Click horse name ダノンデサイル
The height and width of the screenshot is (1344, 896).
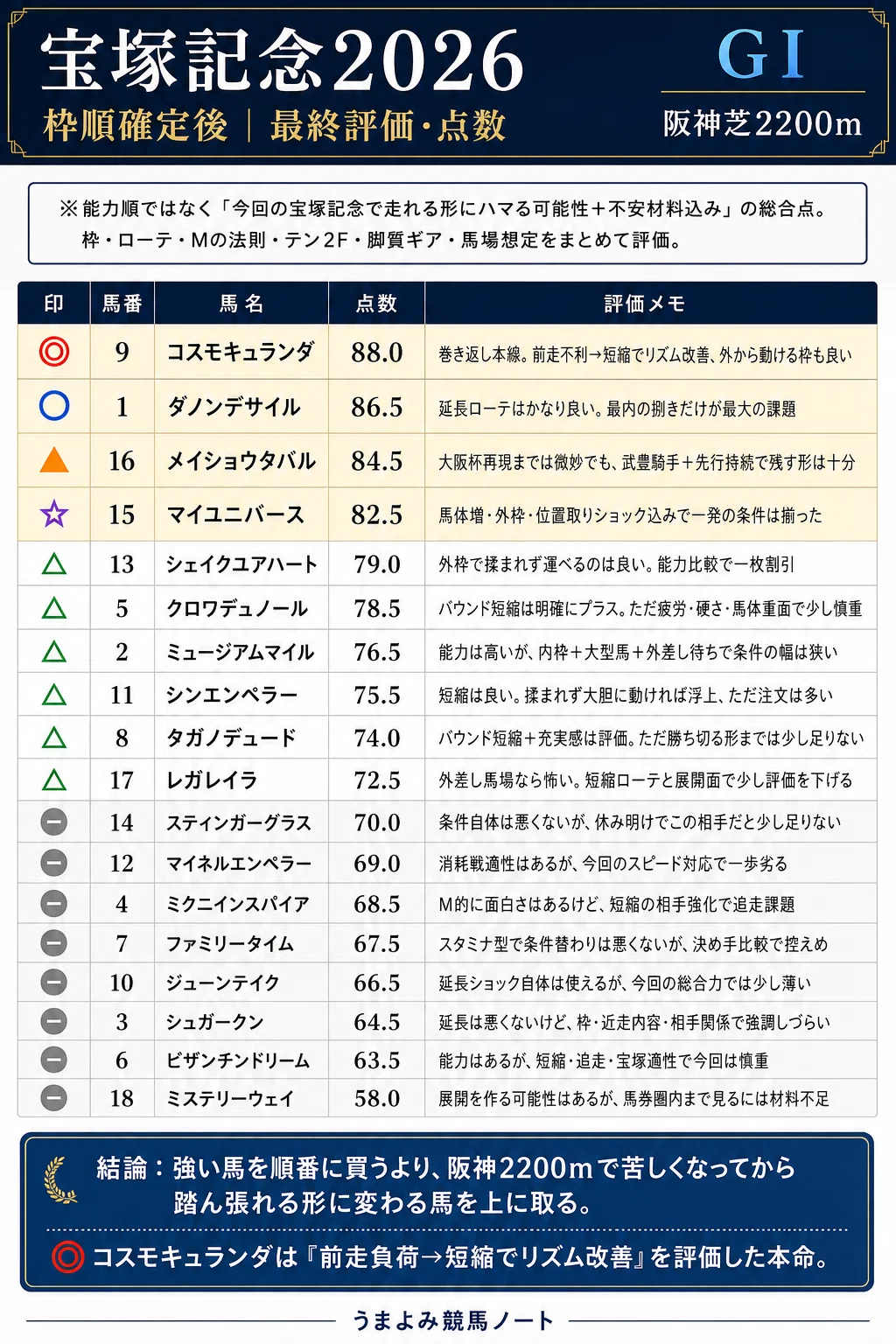(x=234, y=407)
